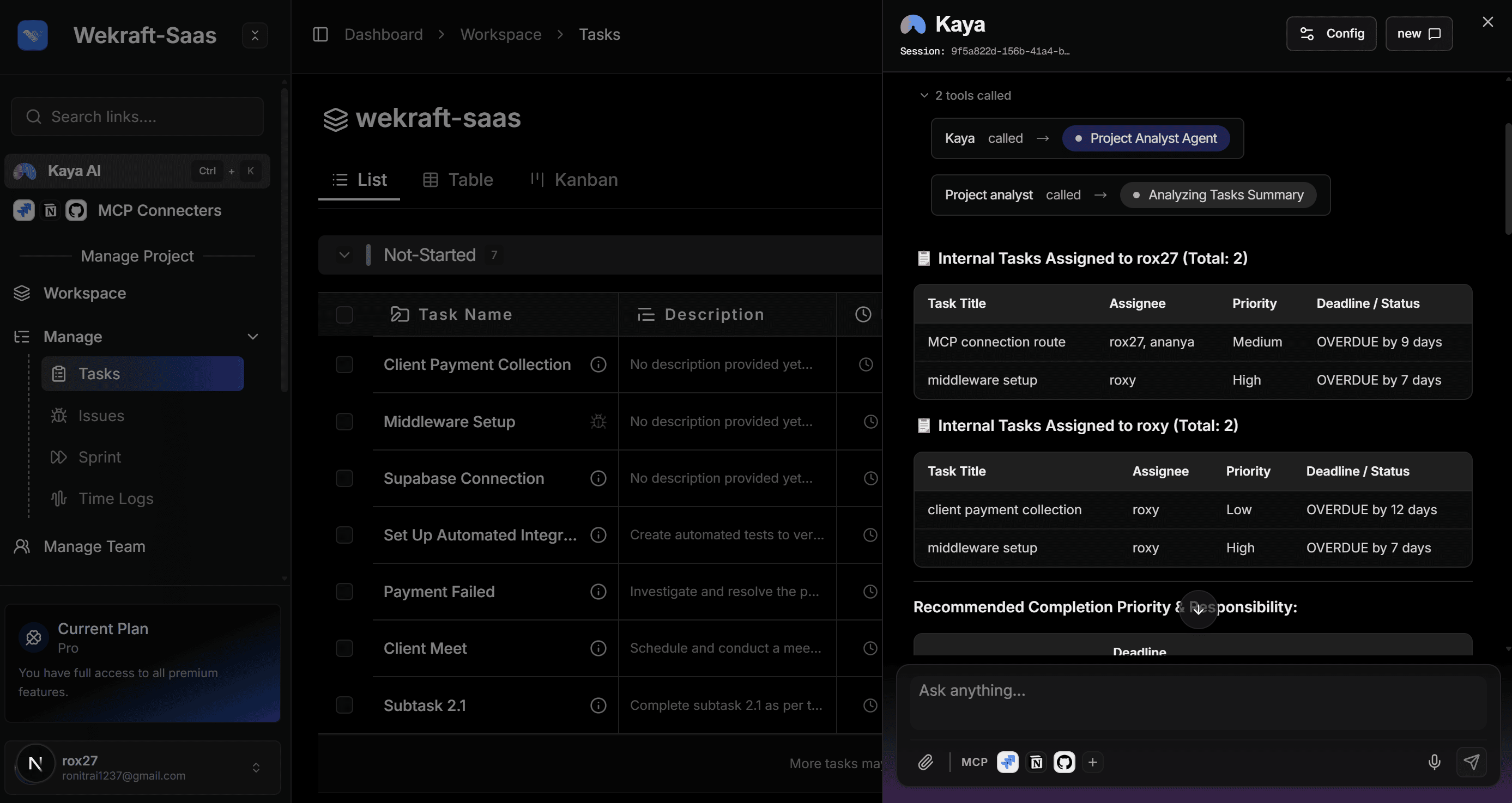The width and height of the screenshot is (1512, 803).
Task: Collapse the sidebar using the panel toggle icon
Action: point(320,35)
